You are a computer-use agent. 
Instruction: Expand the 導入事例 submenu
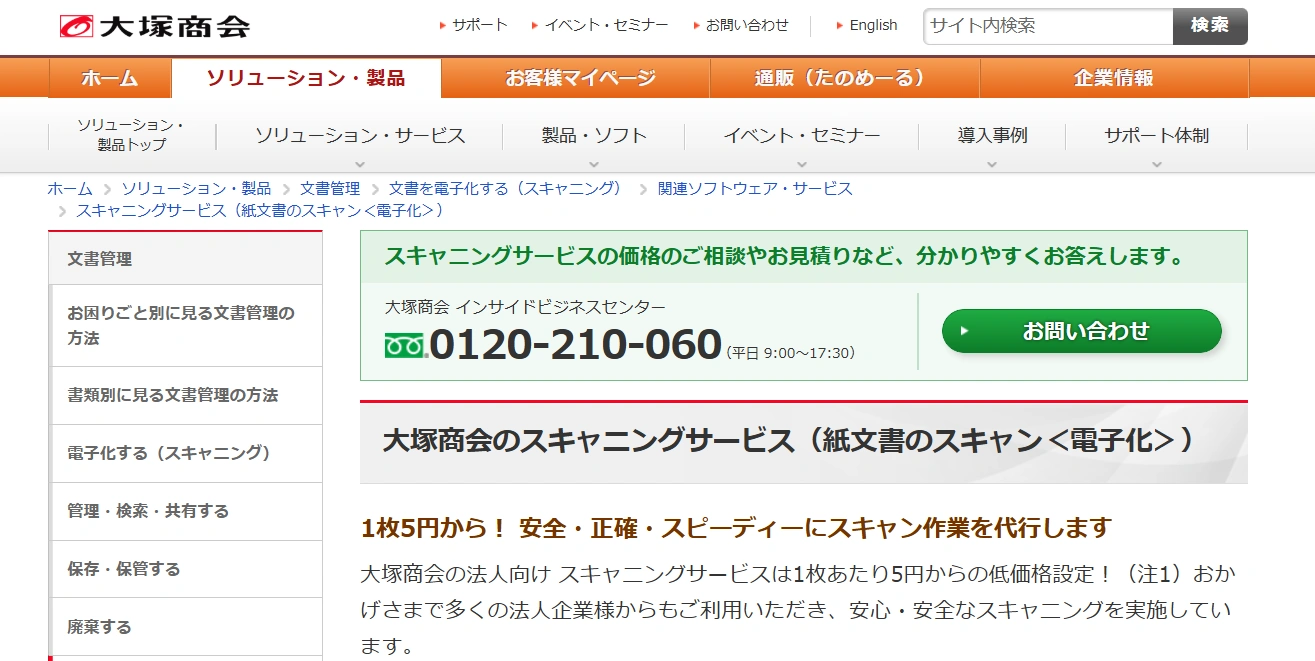(992, 137)
